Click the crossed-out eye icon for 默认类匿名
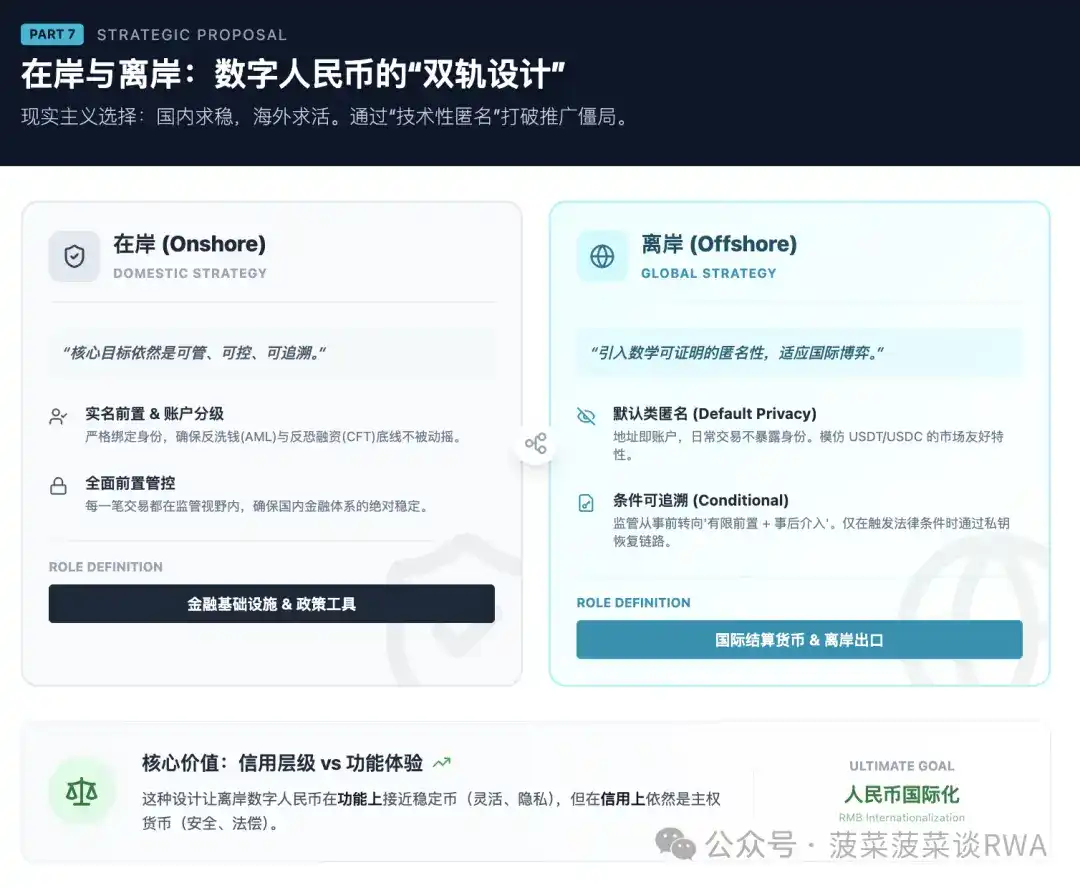 pos(586,416)
